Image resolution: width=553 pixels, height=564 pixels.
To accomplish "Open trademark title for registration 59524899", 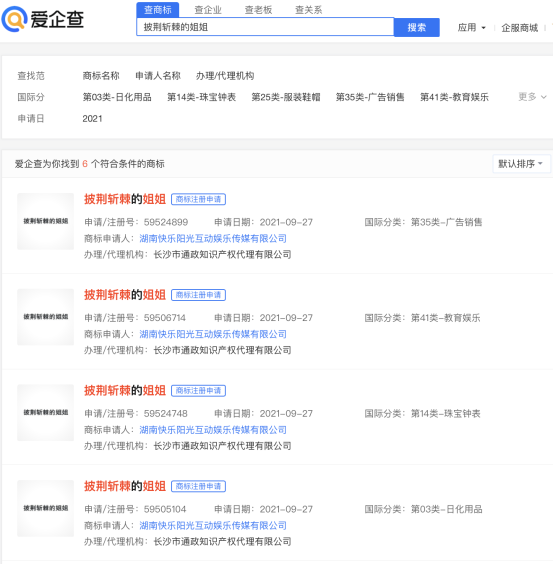I will [125, 199].
